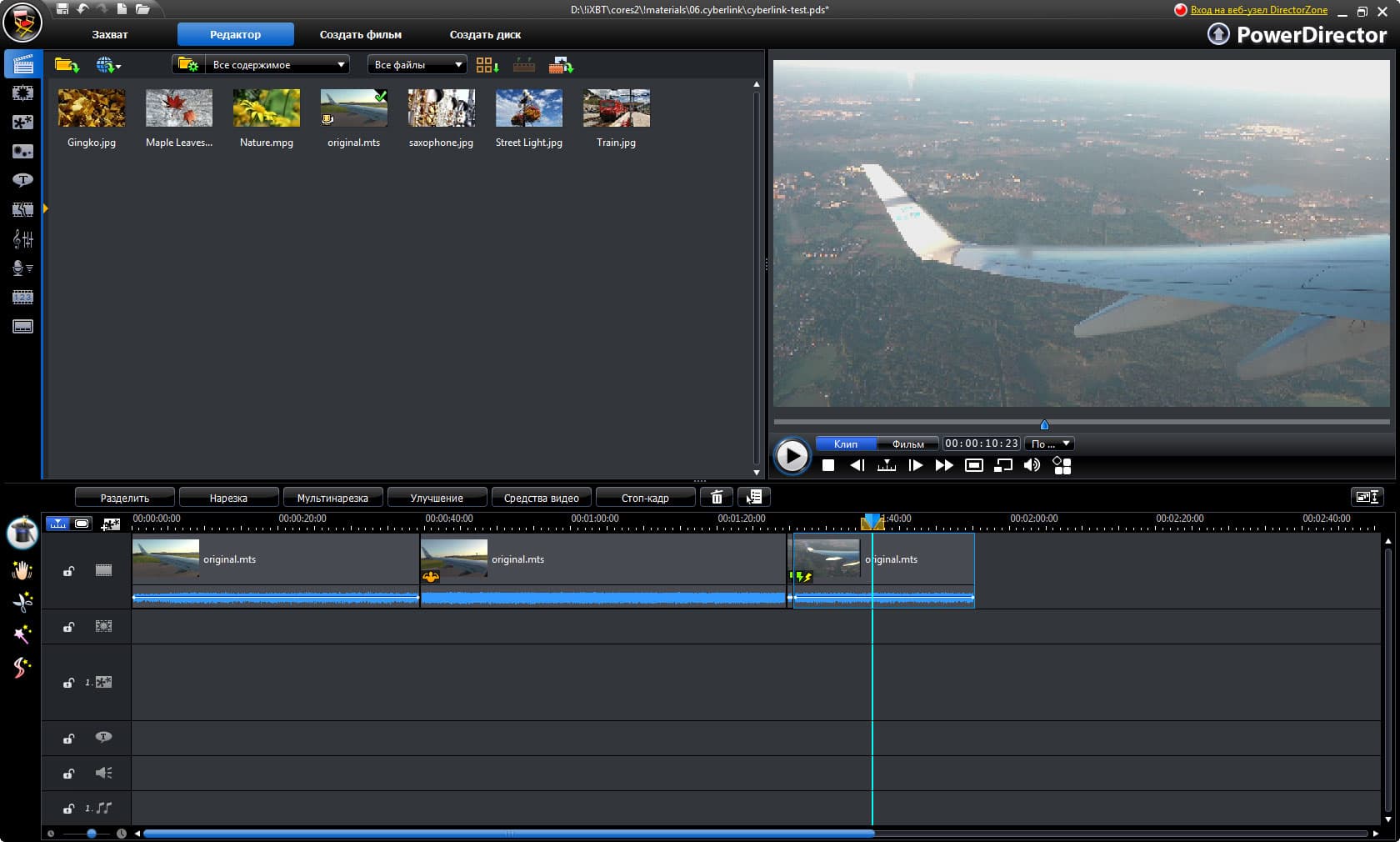Image resolution: width=1400 pixels, height=842 pixels.
Task: Click the Разделить button
Action: coord(125,498)
